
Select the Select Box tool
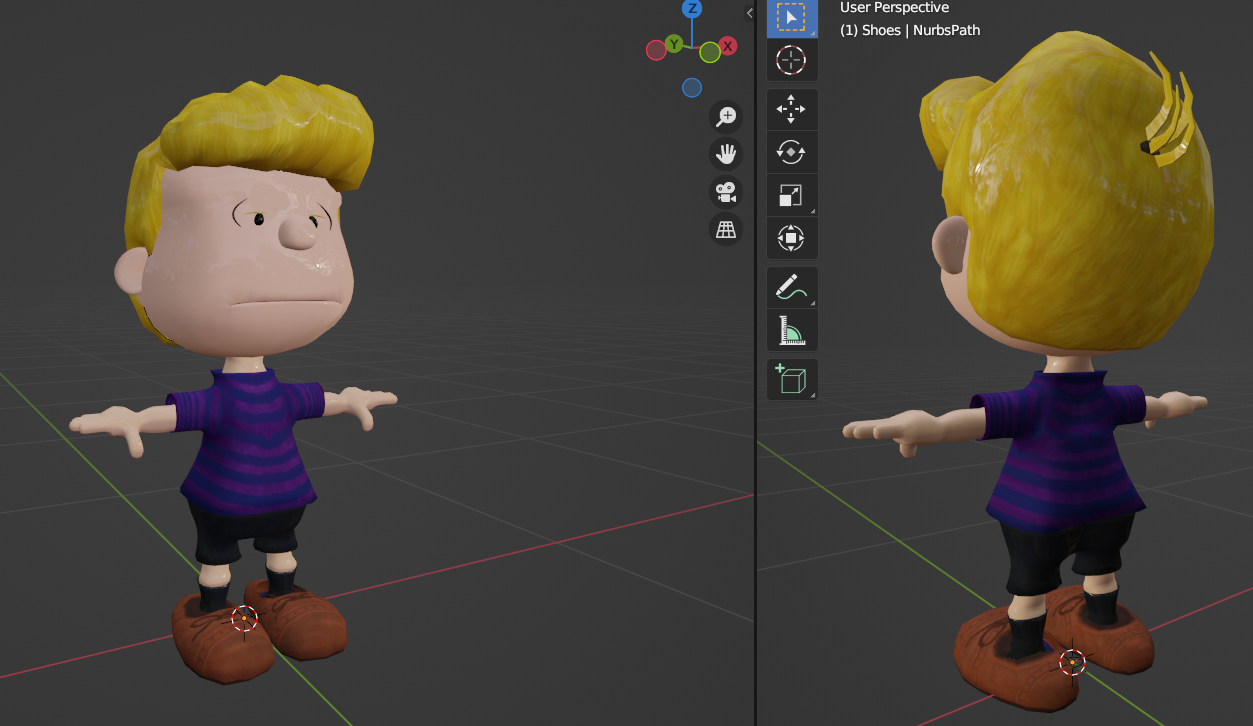click(x=792, y=18)
